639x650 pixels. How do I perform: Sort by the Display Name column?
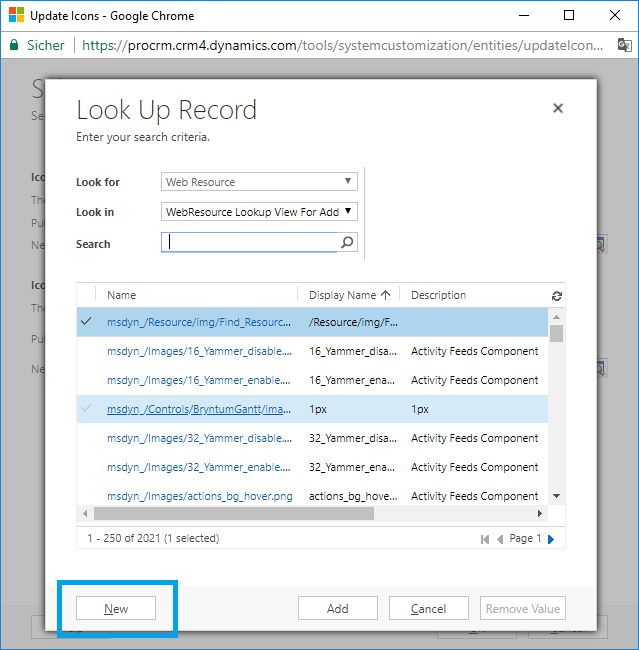(x=343, y=295)
